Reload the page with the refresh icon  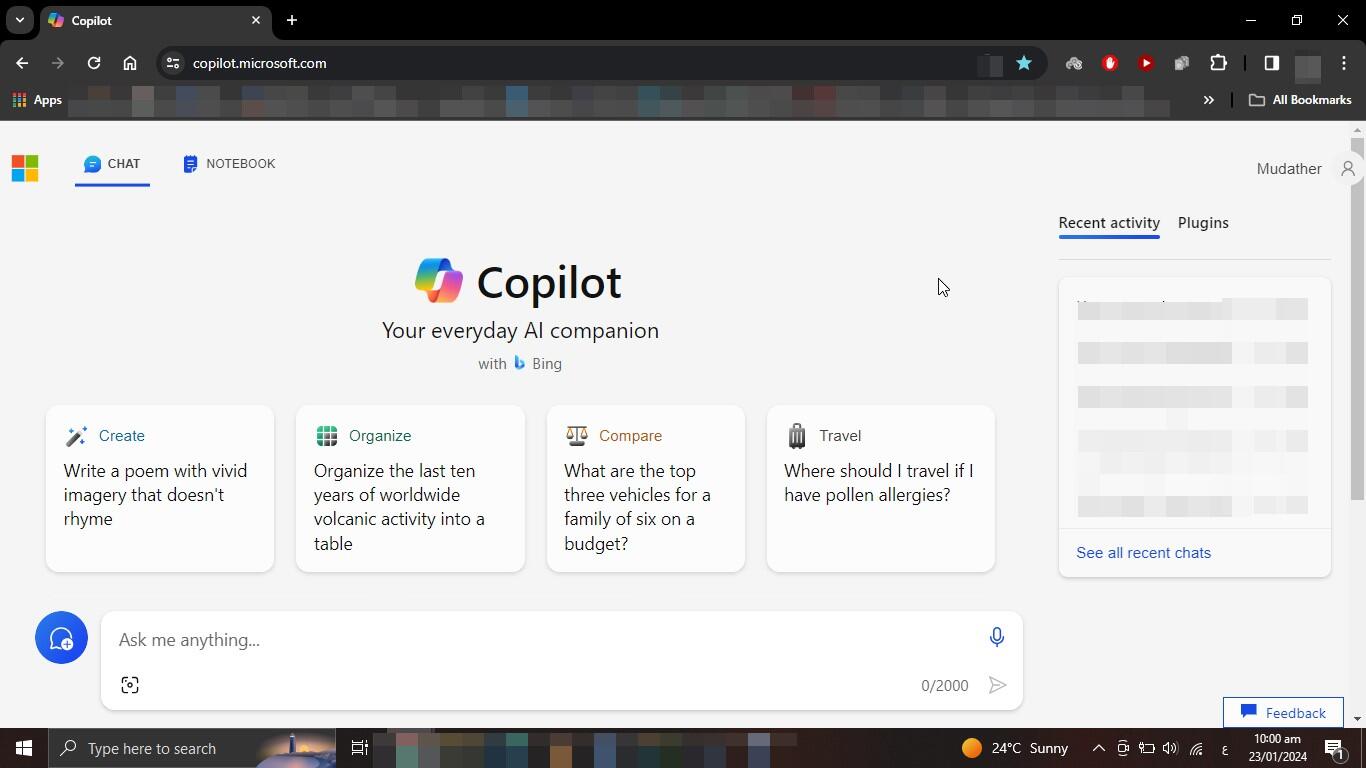point(94,63)
